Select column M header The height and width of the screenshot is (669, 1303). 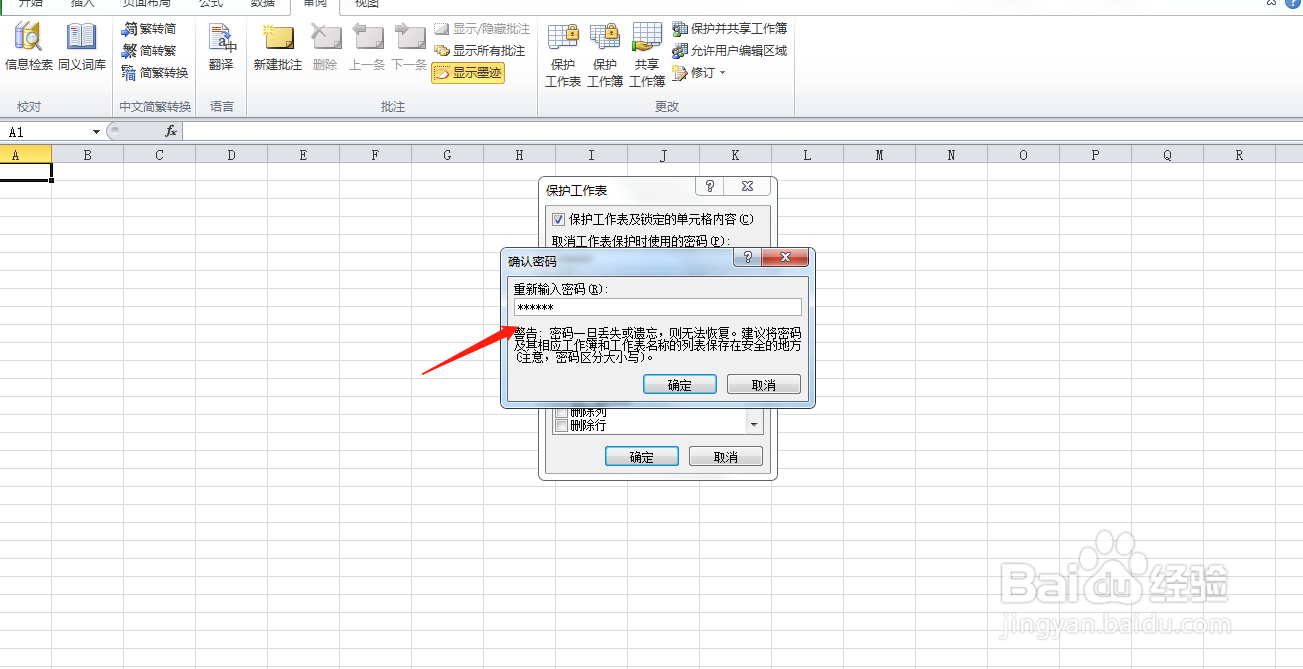coord(880,155)
